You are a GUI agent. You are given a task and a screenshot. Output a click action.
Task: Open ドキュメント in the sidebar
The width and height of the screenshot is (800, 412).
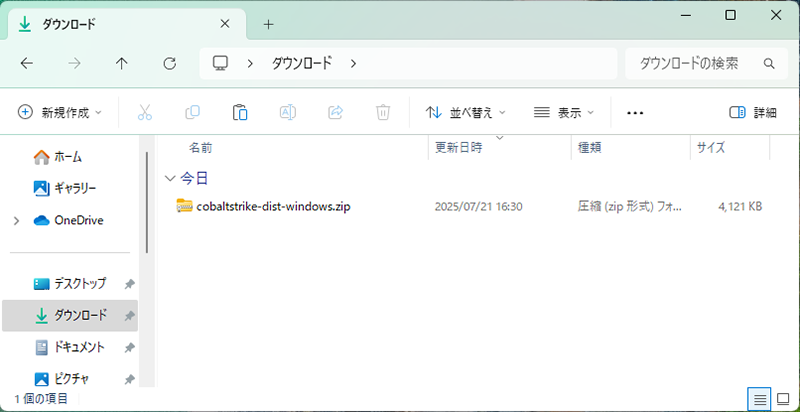[x=78, y=347]
